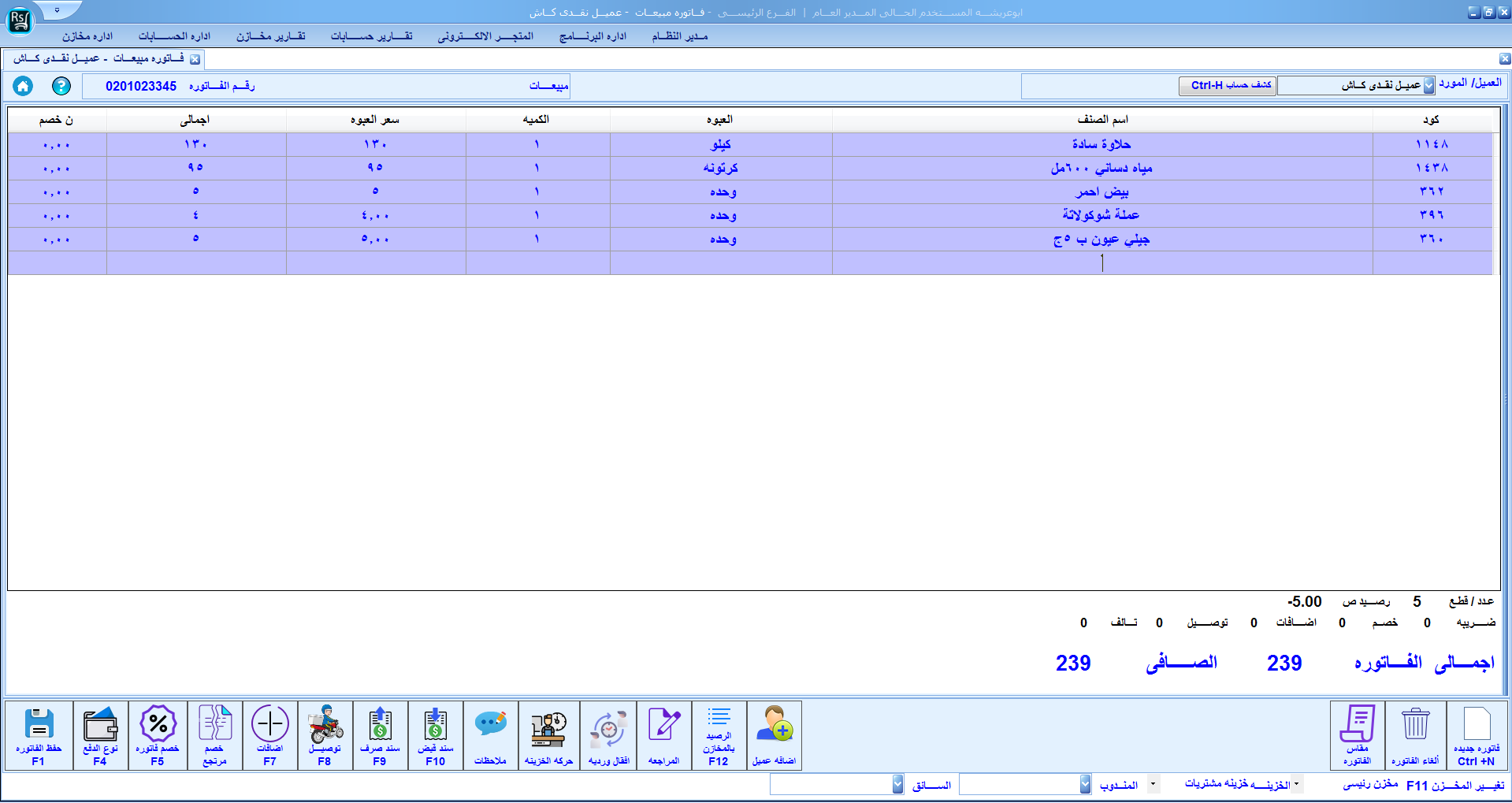
Task: Open اداره مخازن menu
Action: tap(88, 36)
